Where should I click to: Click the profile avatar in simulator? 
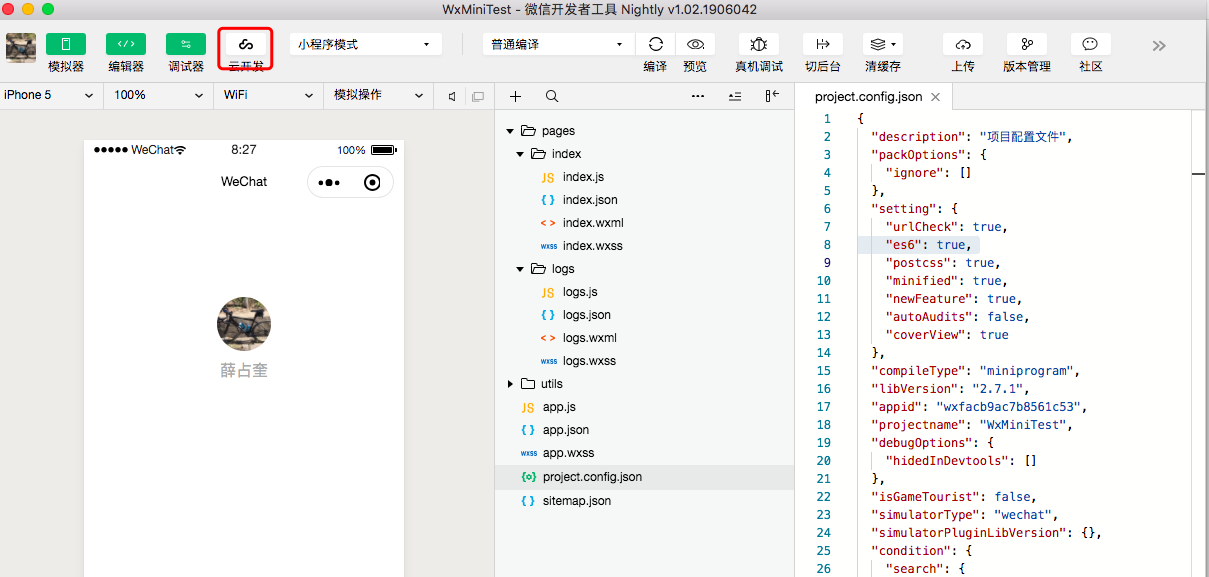(244, 323)
